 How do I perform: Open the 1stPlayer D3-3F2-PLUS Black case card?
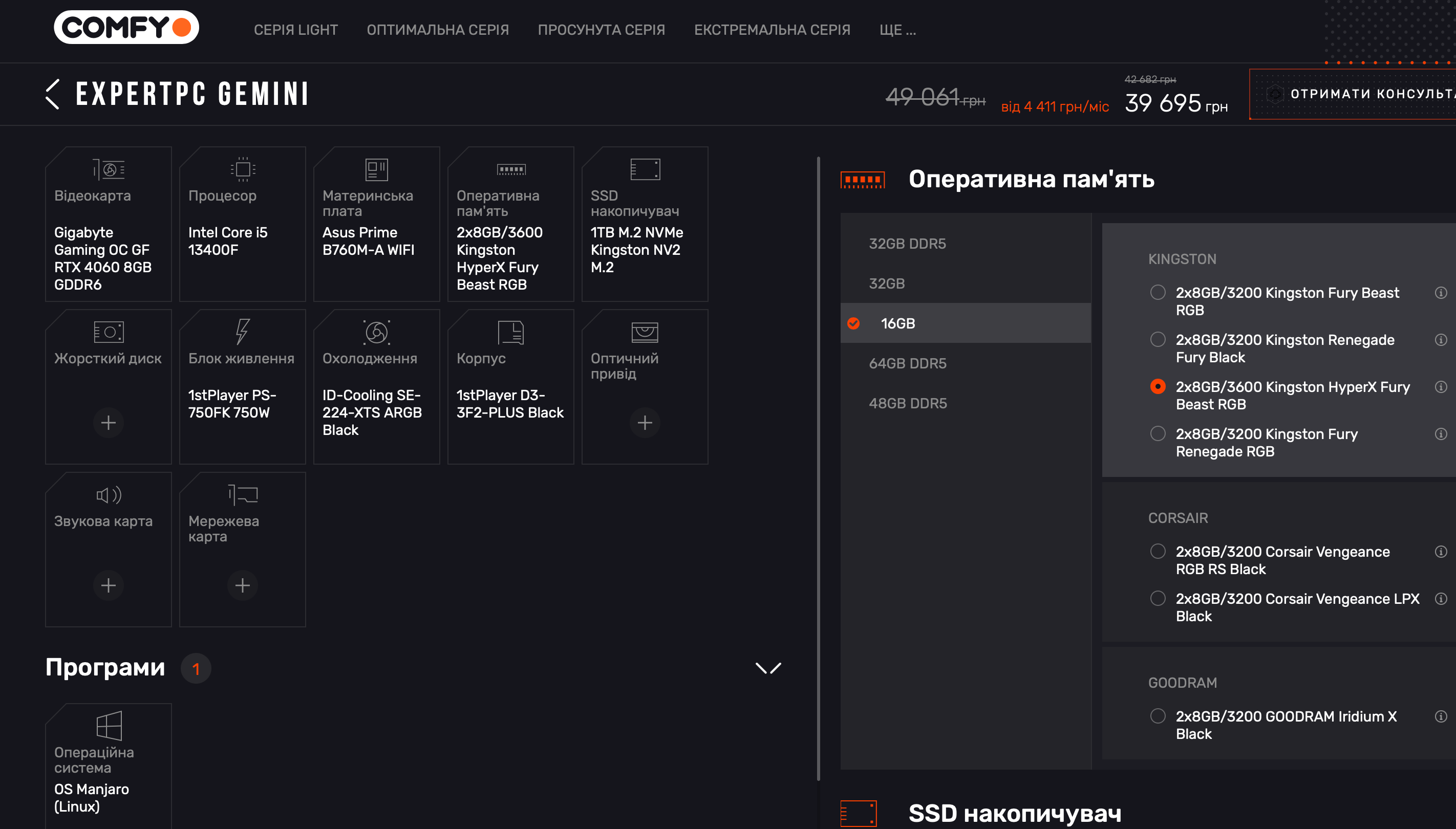[x=511, y=386]
